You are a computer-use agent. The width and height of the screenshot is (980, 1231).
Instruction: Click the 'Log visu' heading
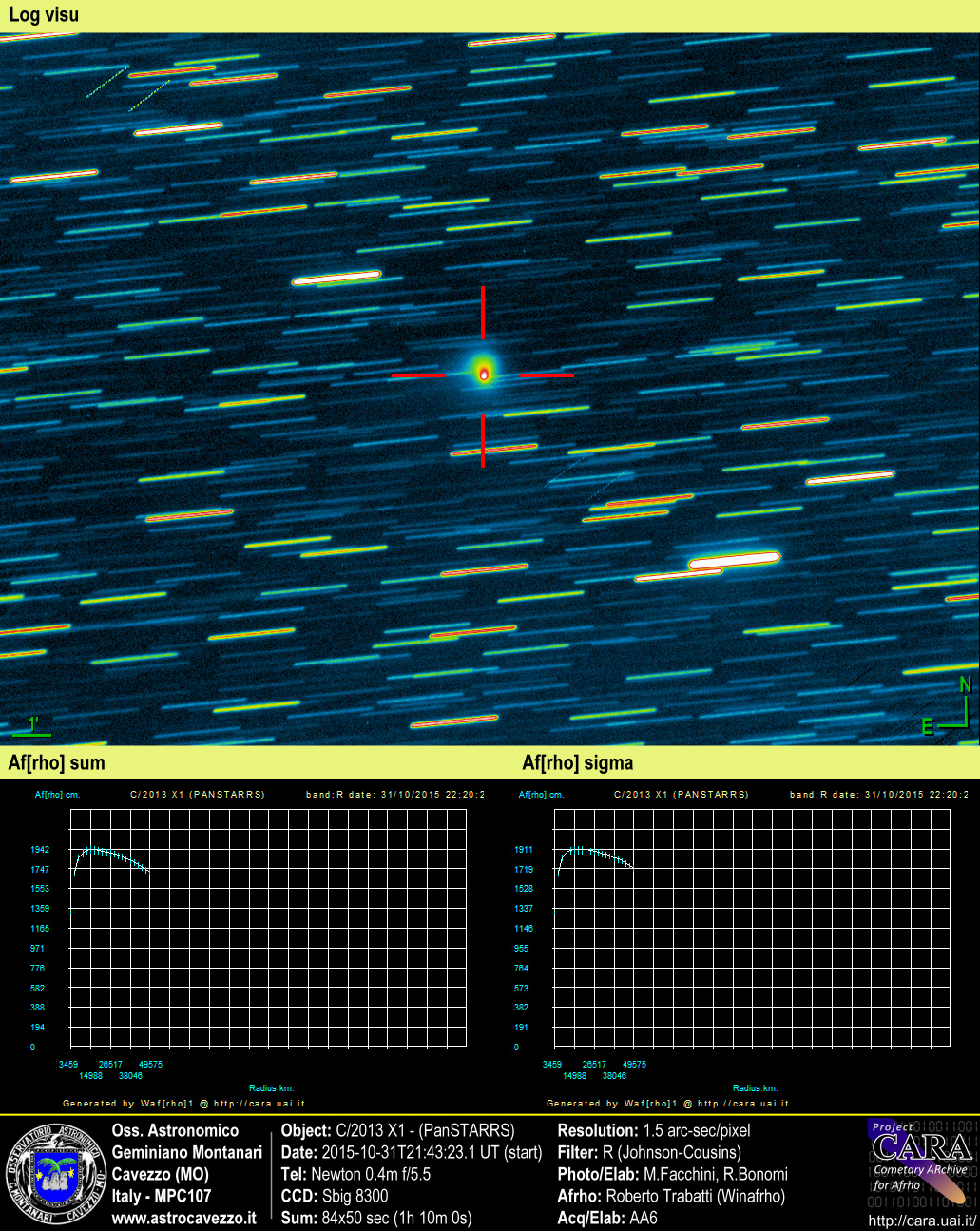coord(44,15)
